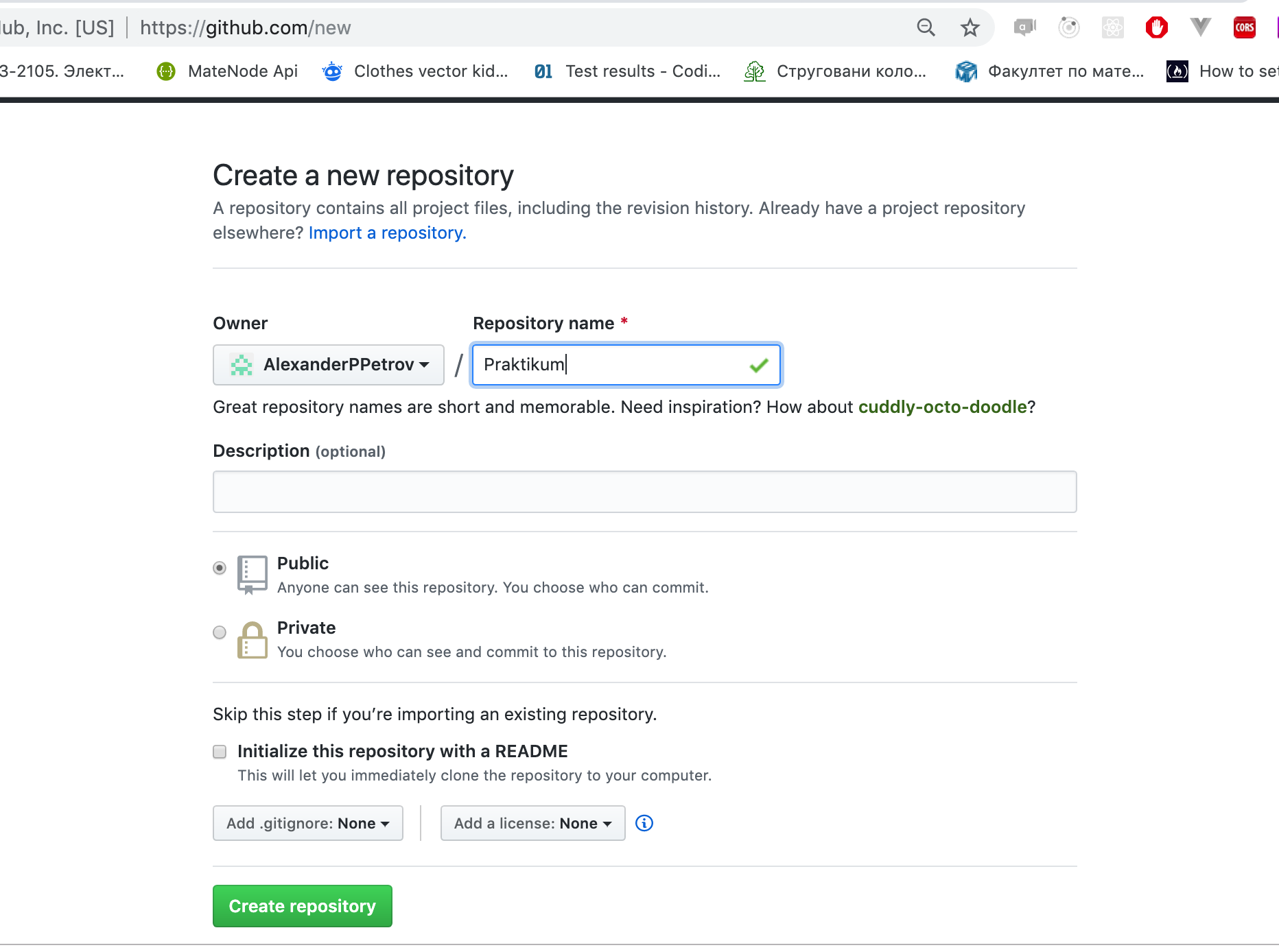Expand the Add .gitignore dropdown

click(x=308, y=823)
